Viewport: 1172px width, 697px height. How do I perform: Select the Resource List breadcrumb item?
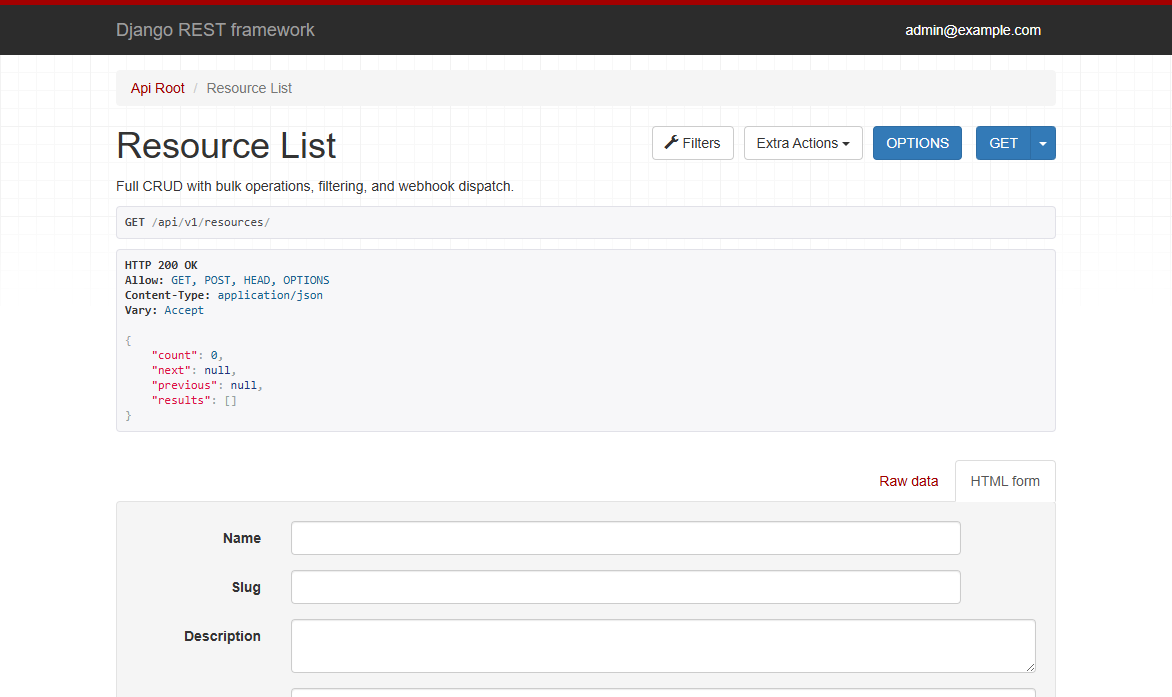pos(248,88)
